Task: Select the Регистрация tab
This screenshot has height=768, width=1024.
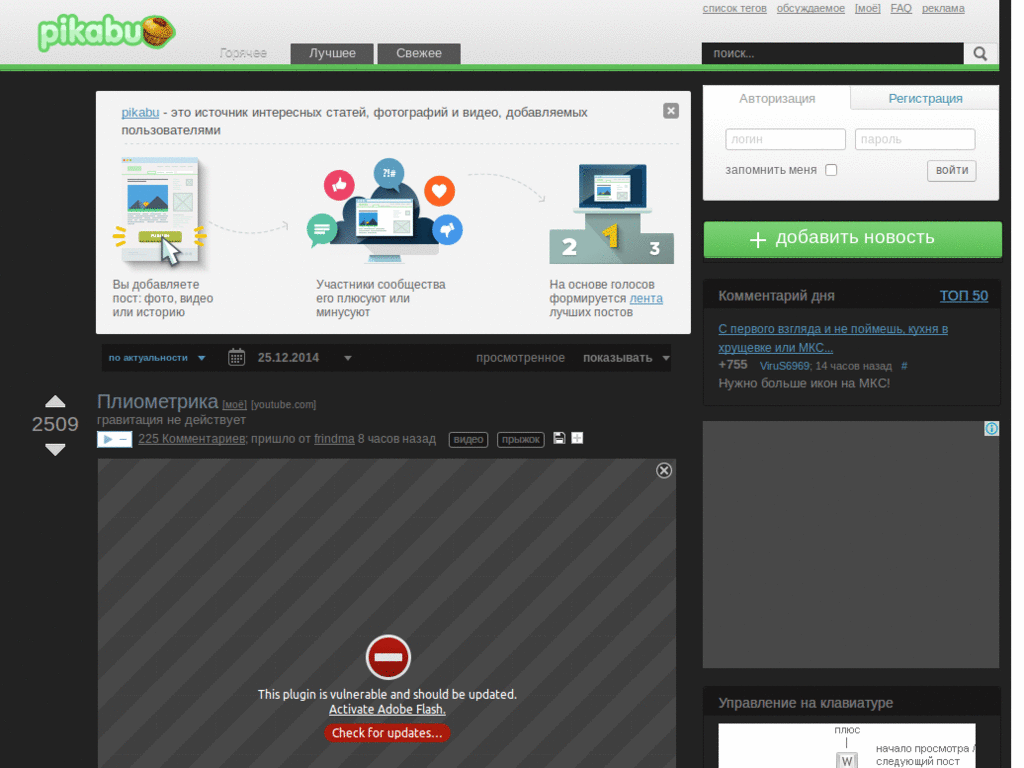Action: click(925, 99)
